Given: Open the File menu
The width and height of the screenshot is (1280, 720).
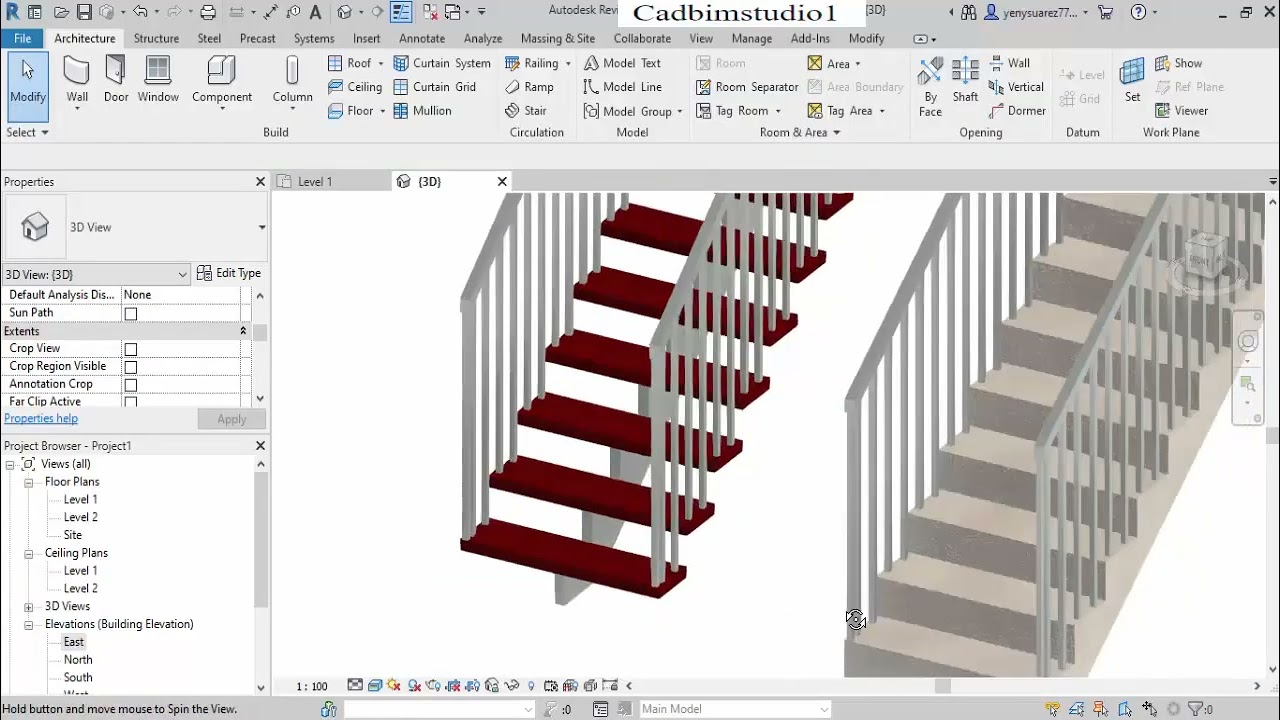Looking at the screenshot, I should pos(22,38).
